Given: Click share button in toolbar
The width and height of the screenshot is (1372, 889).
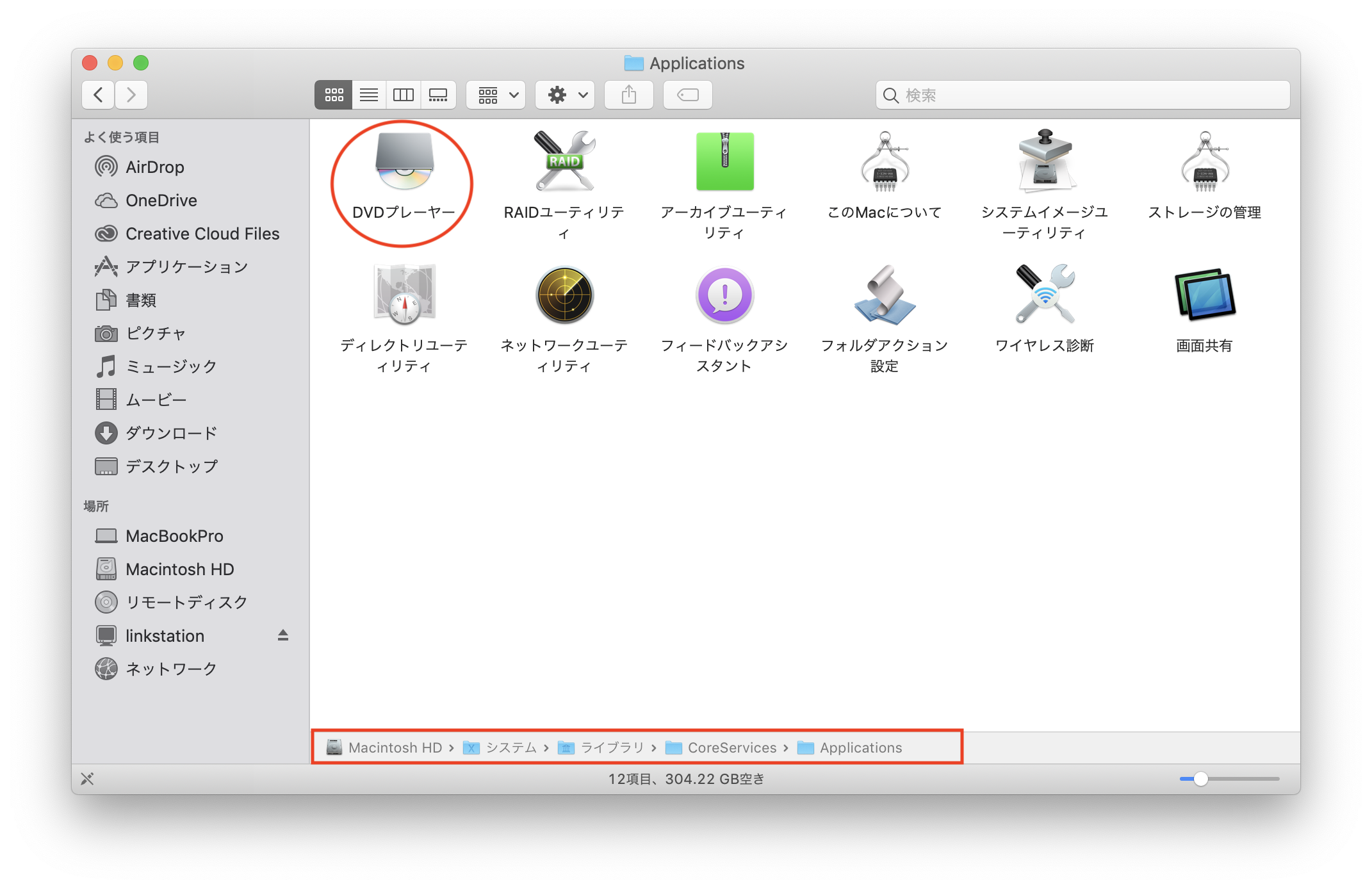Looking at the screenshot, I should [x=628, y=95].
